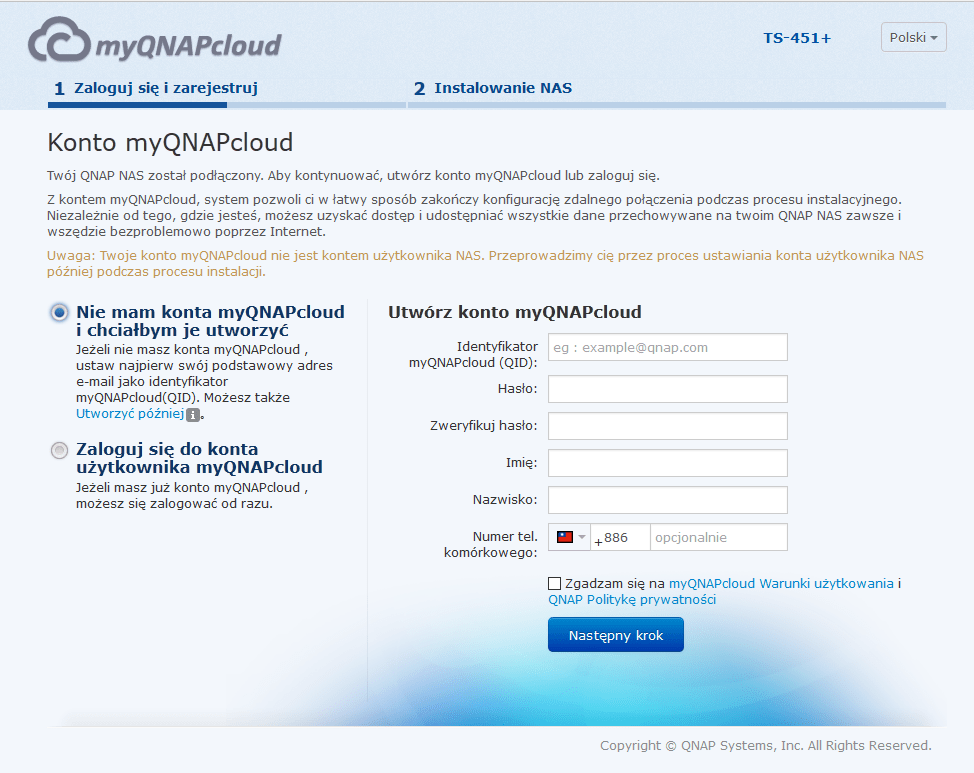974x773 pixels.
Task: Open 'QNAP Politykę prywatności' link
Action: click(632, 600)
